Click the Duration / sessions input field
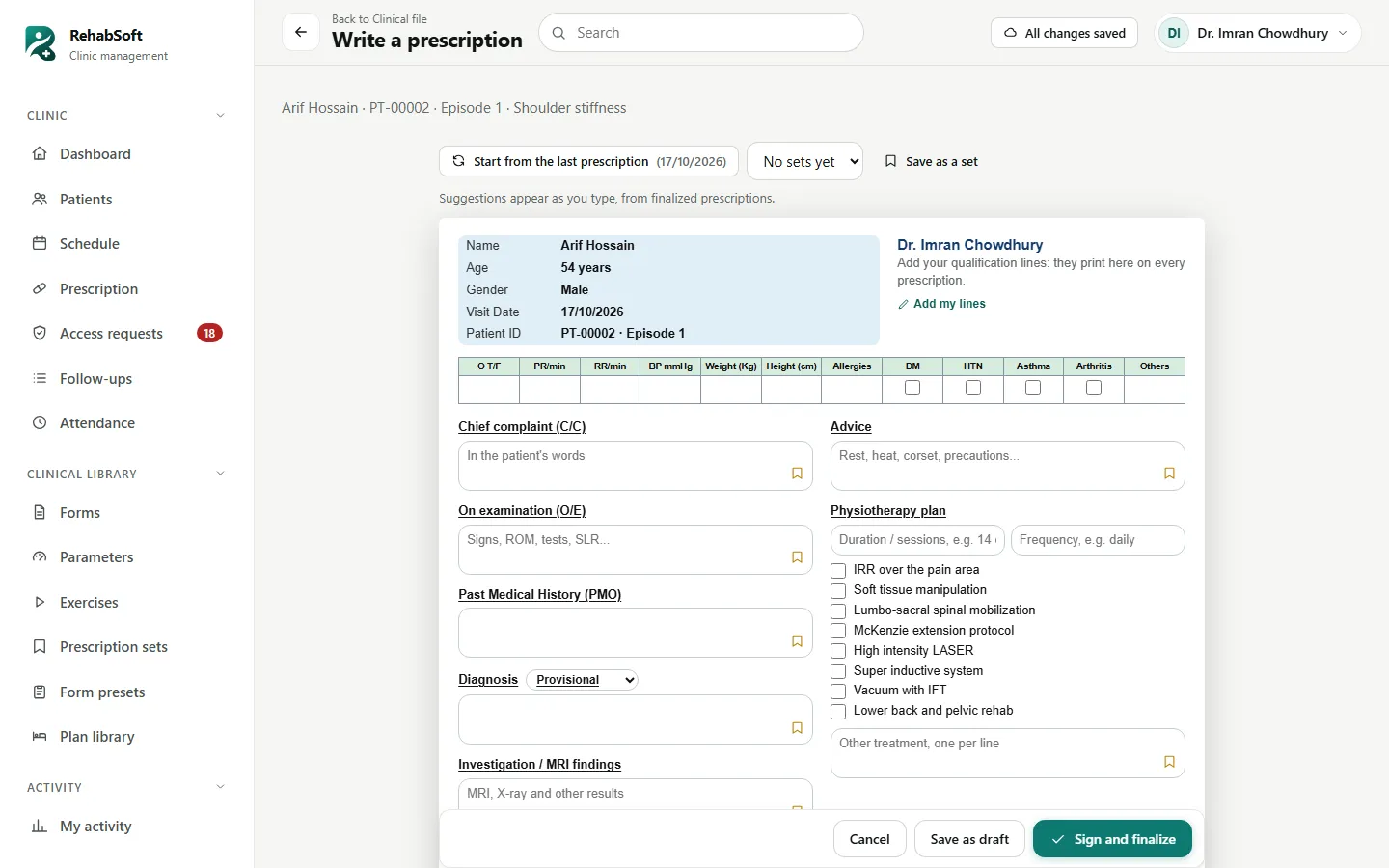The height and width of the screenshot is (868, 1389). pos(917,540)
